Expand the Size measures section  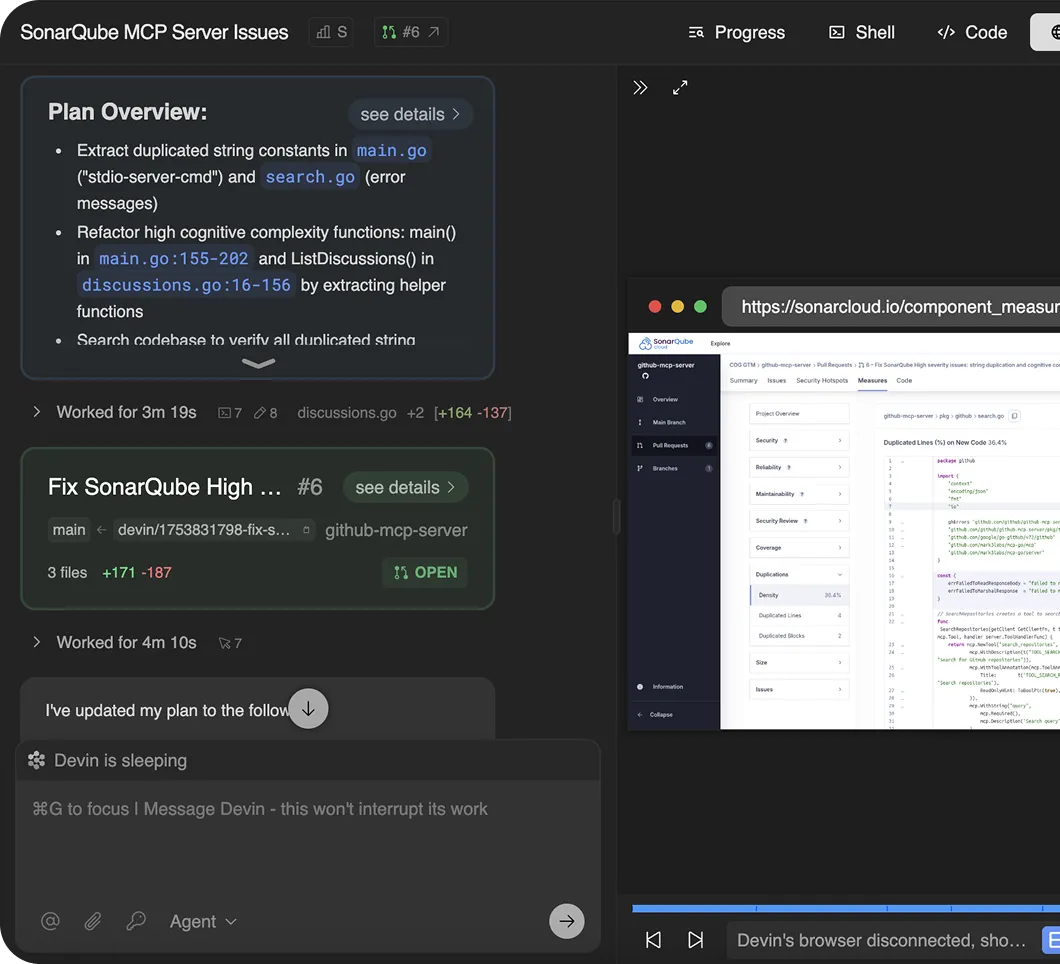coord(799,662)
